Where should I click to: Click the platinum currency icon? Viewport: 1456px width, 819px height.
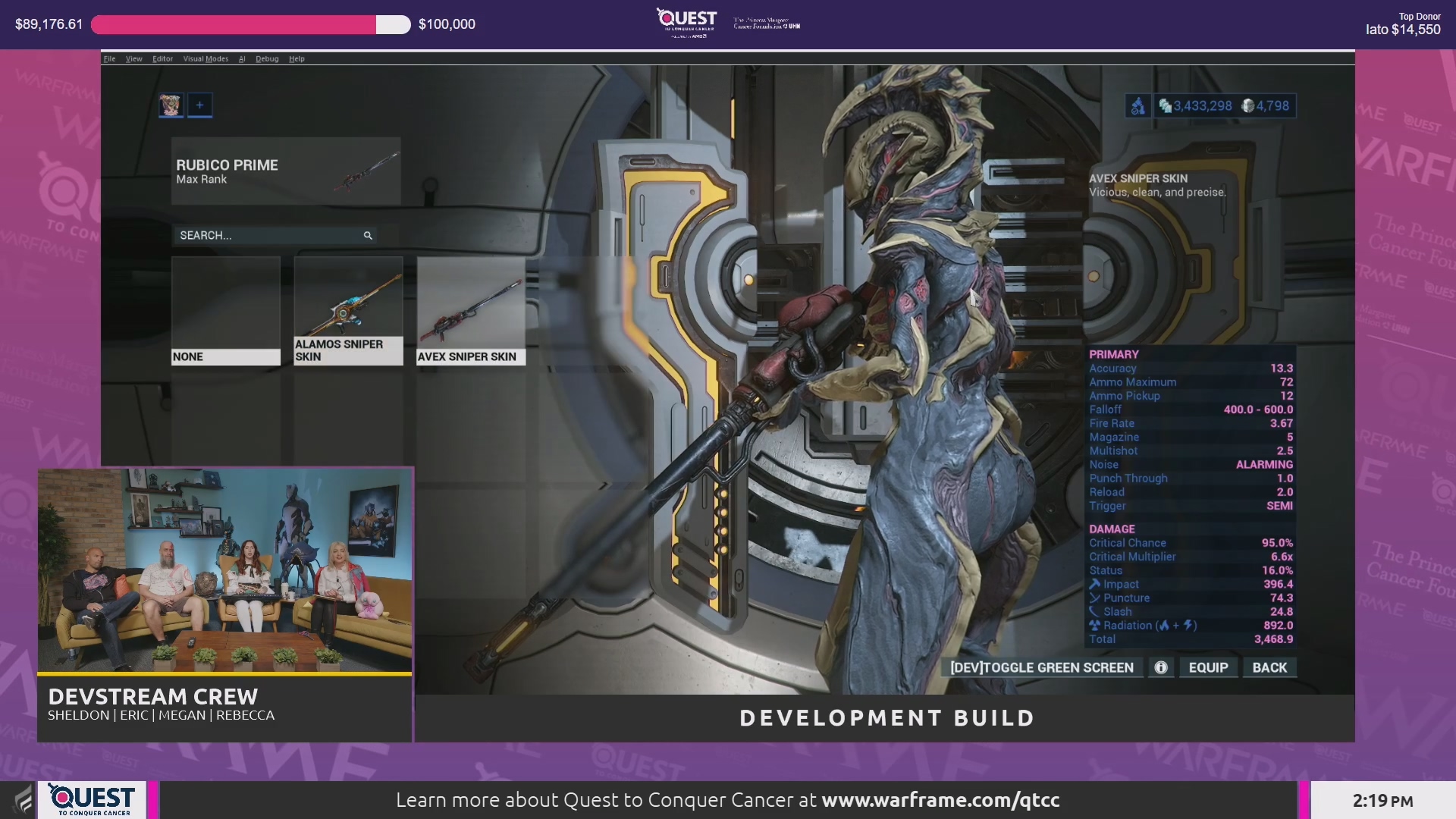pos(1247,106)
